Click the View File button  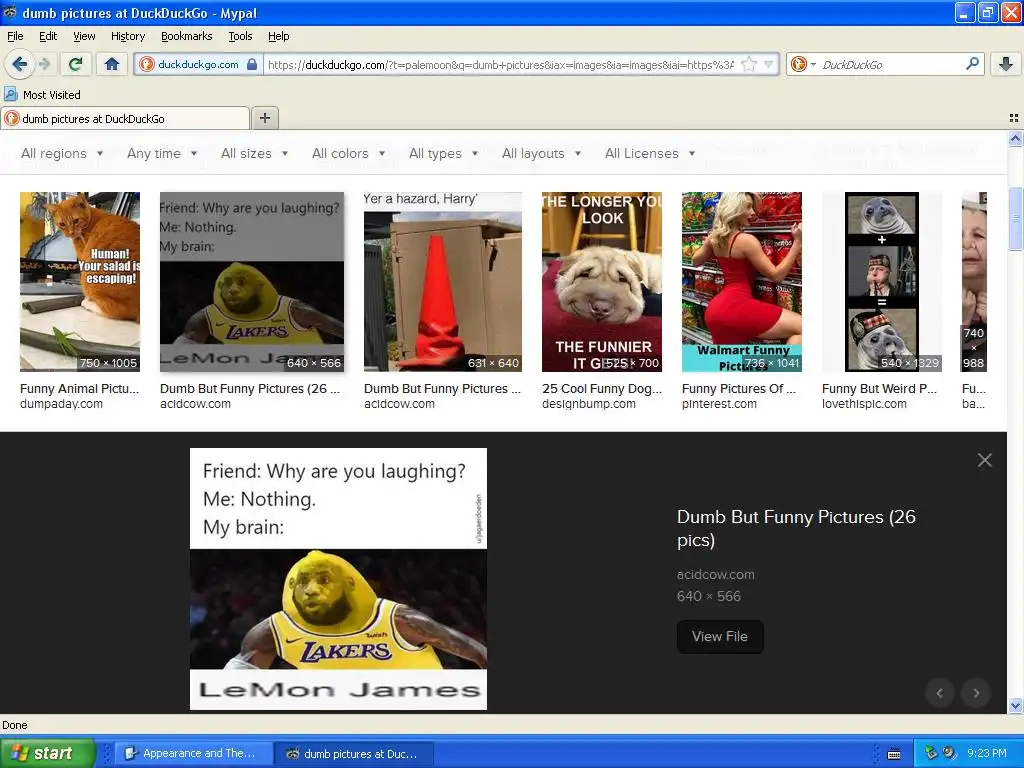click(720, 637)
